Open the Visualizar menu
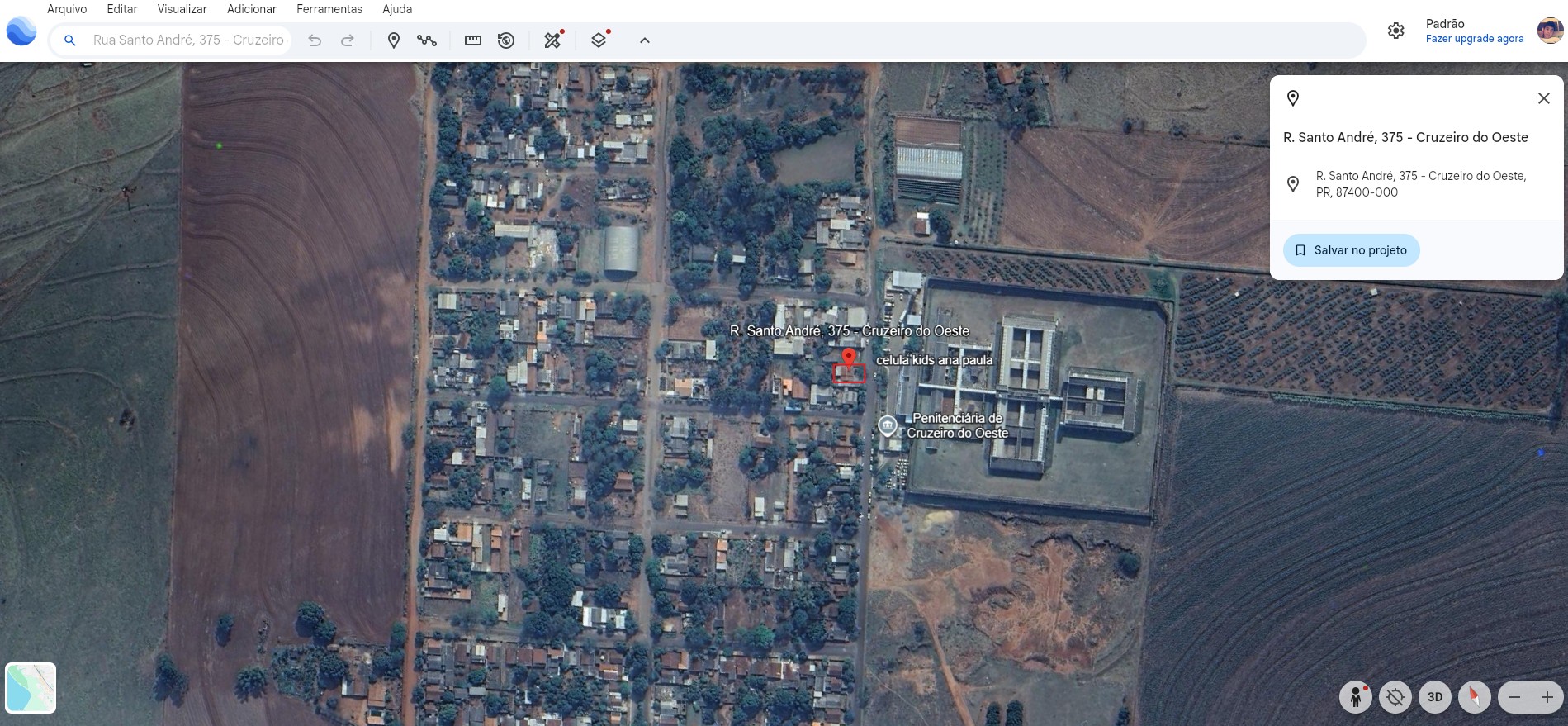 coord(182,9)
